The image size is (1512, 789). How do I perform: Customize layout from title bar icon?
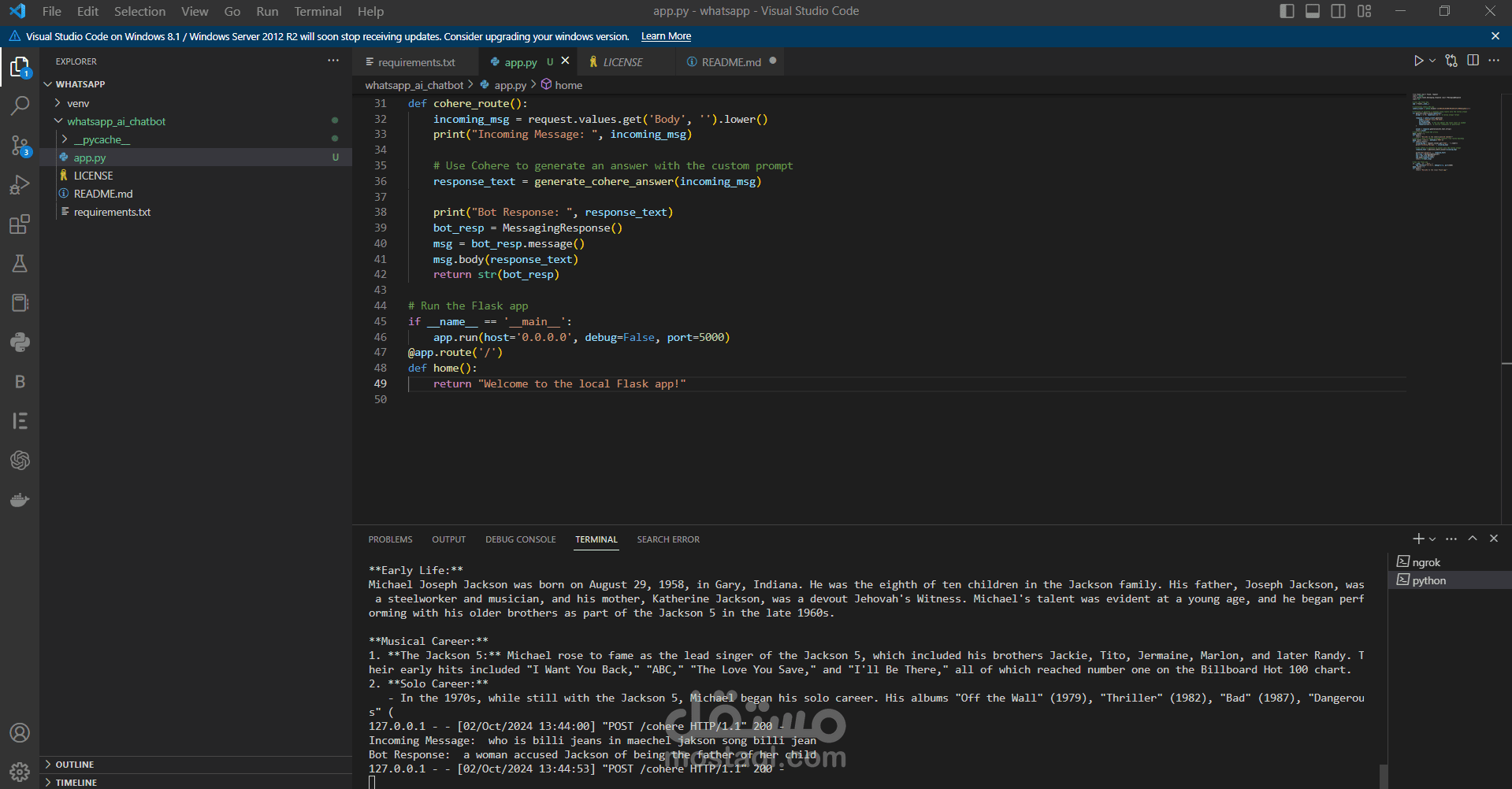[1365, 11]
